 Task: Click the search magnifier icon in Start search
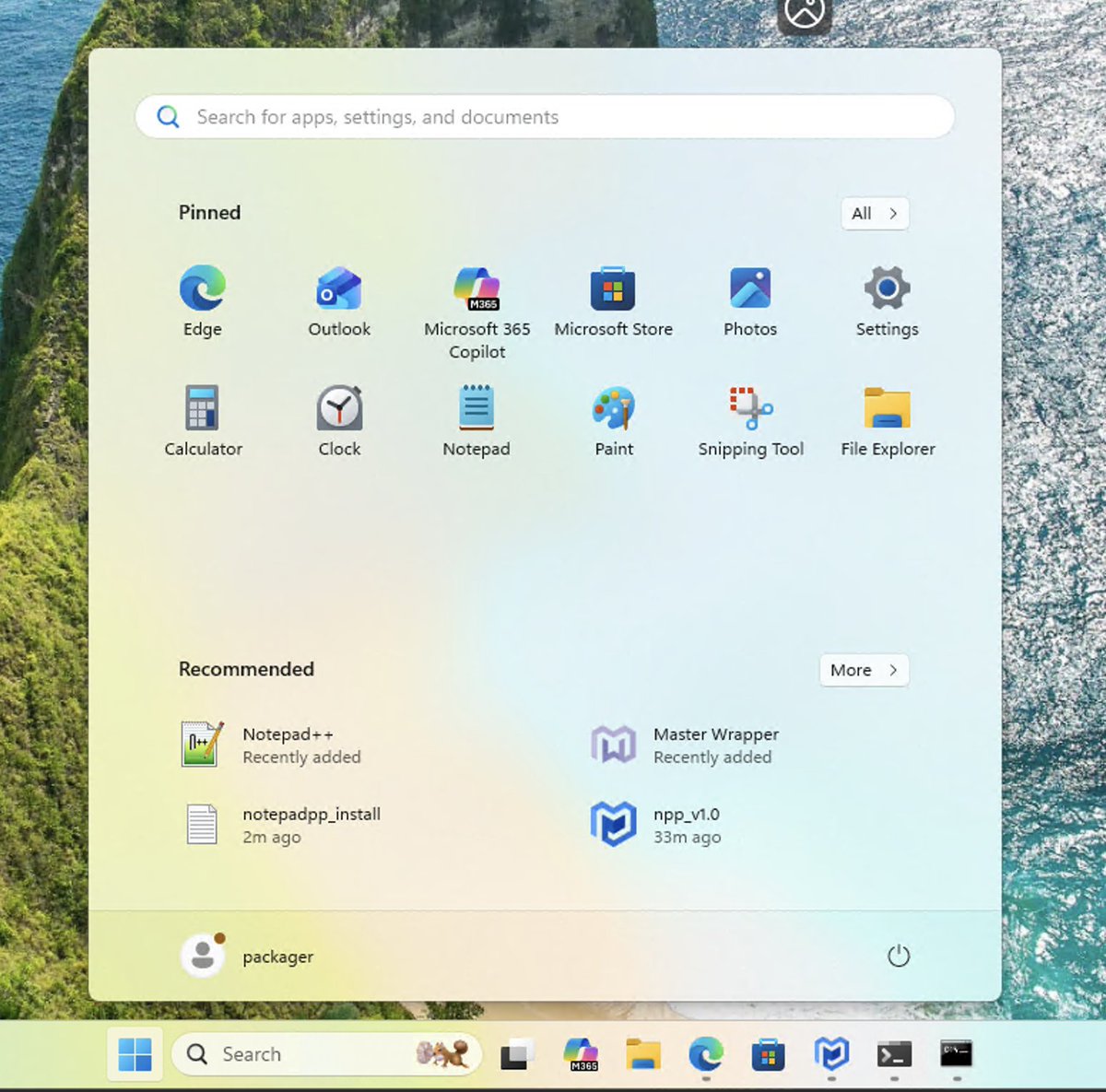[168, 117]
